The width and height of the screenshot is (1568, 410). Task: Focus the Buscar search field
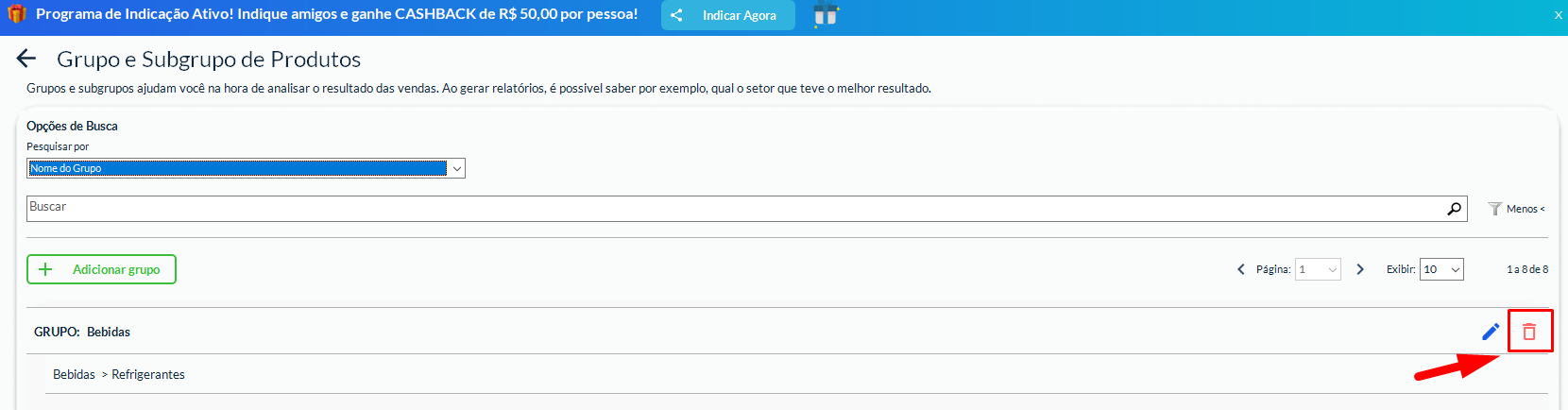737,208
